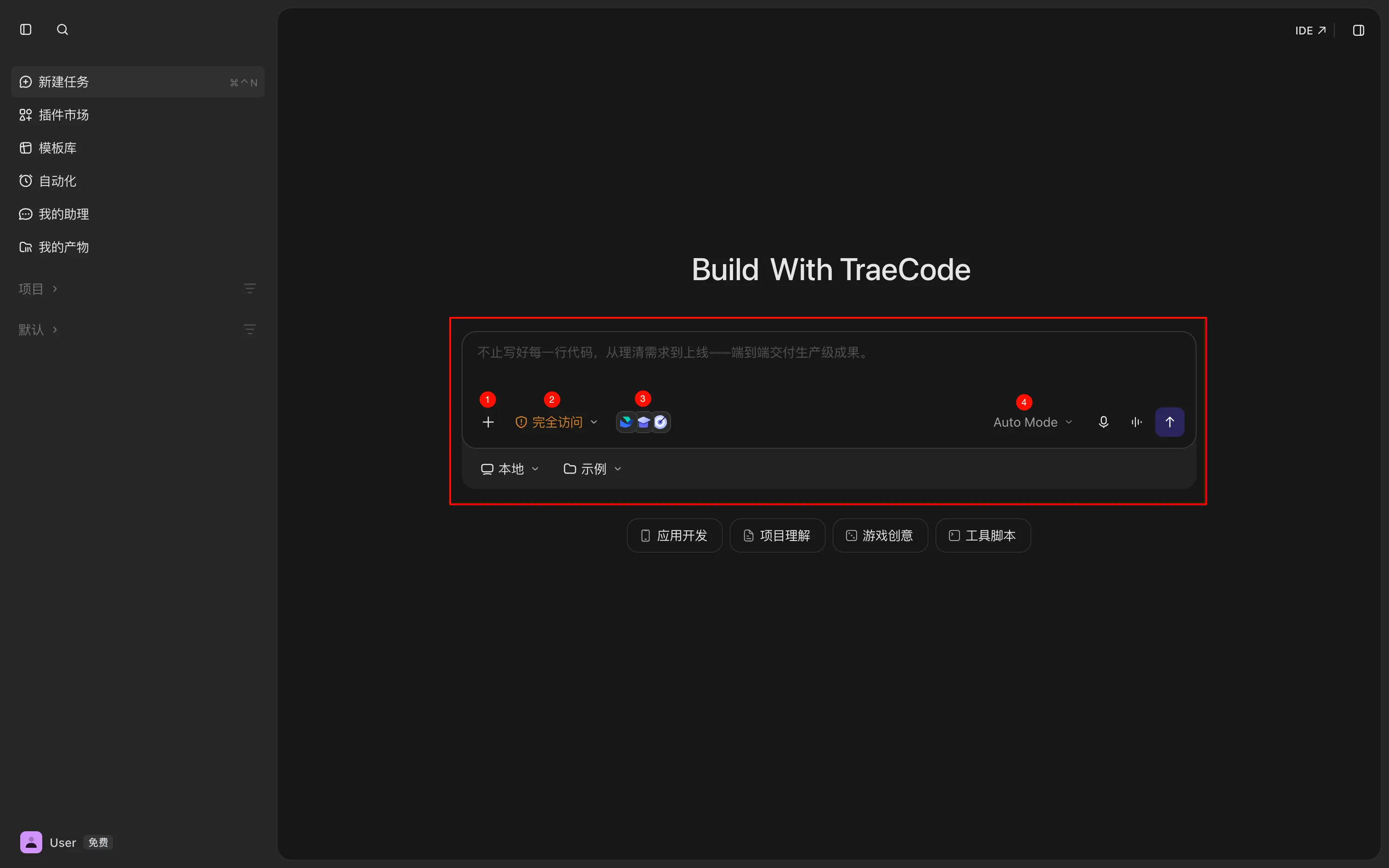The image size is (1389, 868).
Task: Click the plus attachment icon
Action: (x=488, y=423)
